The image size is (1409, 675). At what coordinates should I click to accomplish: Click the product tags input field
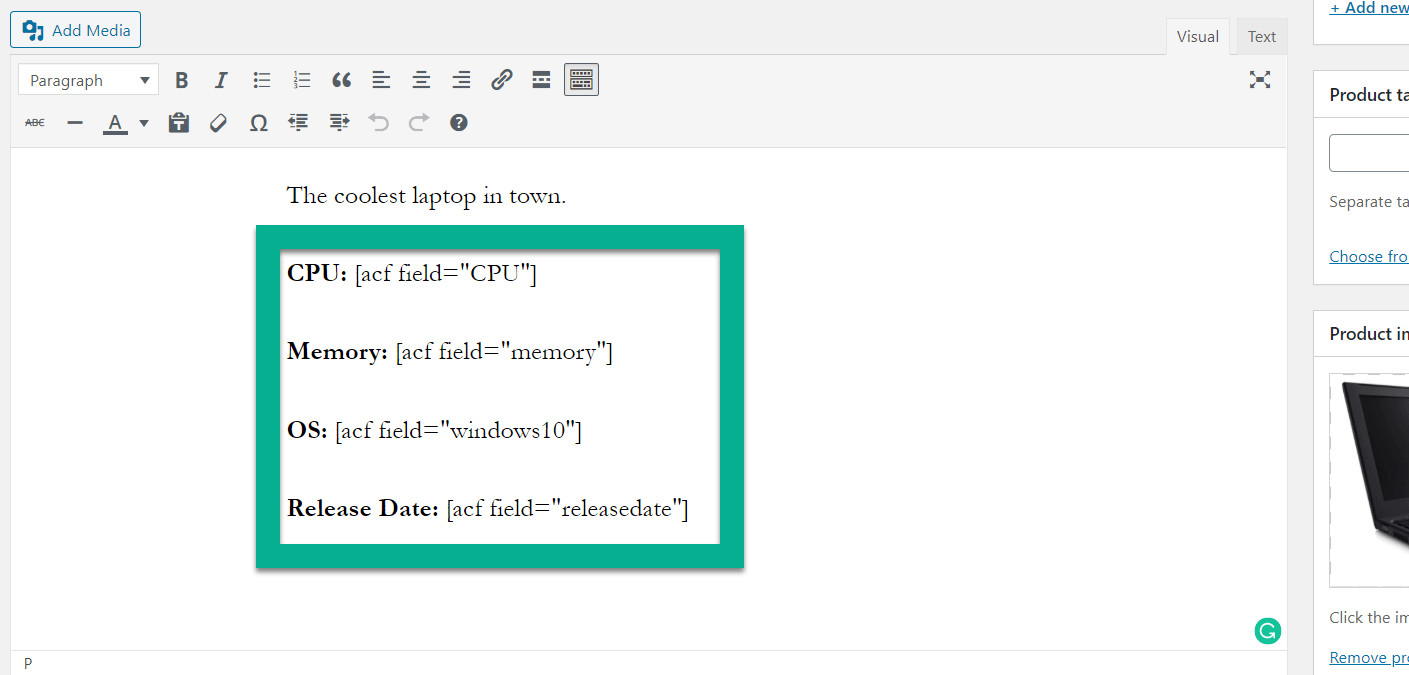[1369, 153]
